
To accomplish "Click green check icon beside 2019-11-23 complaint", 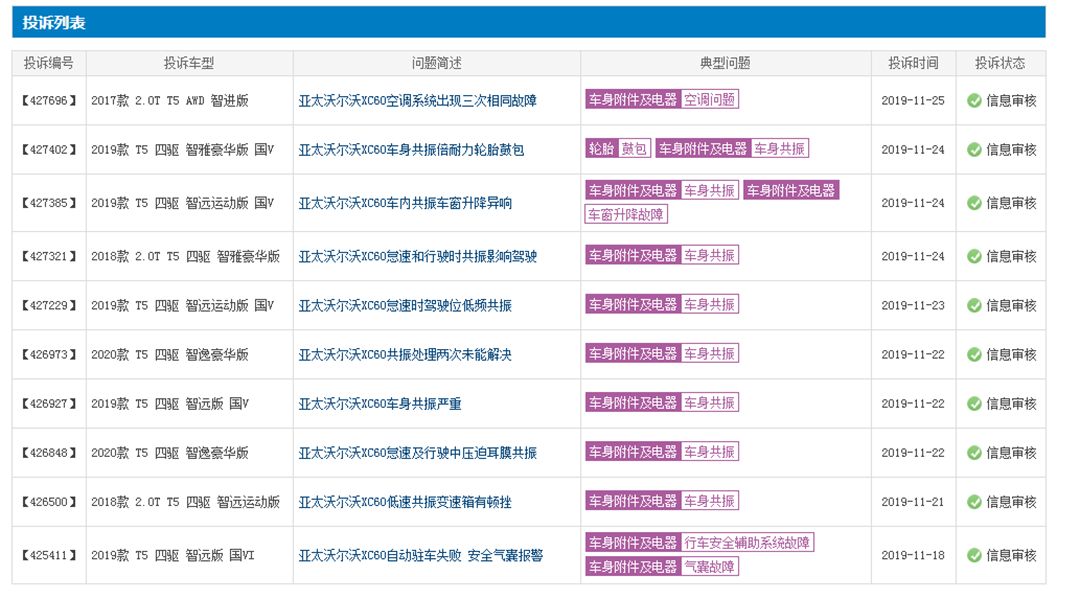I will [x=974, y=306].
